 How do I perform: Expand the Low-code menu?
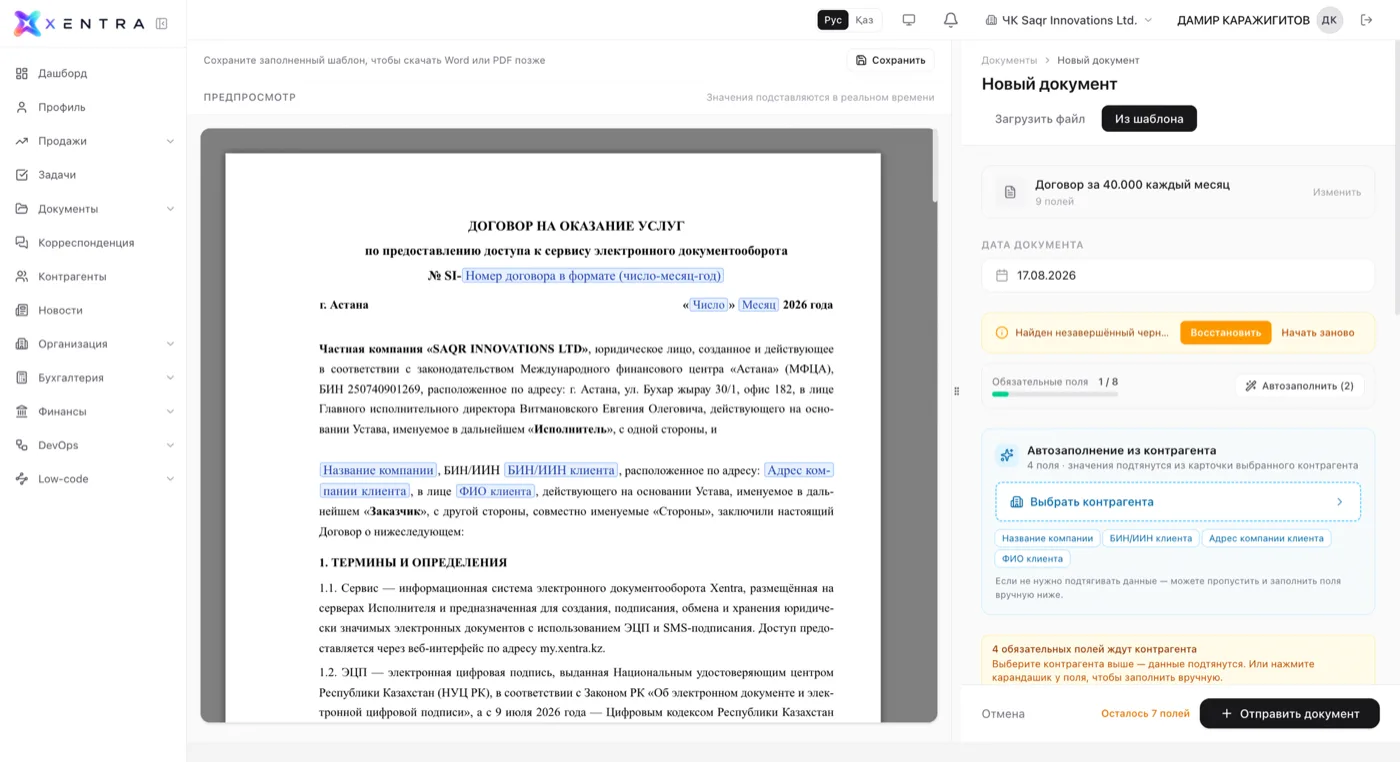170,479
